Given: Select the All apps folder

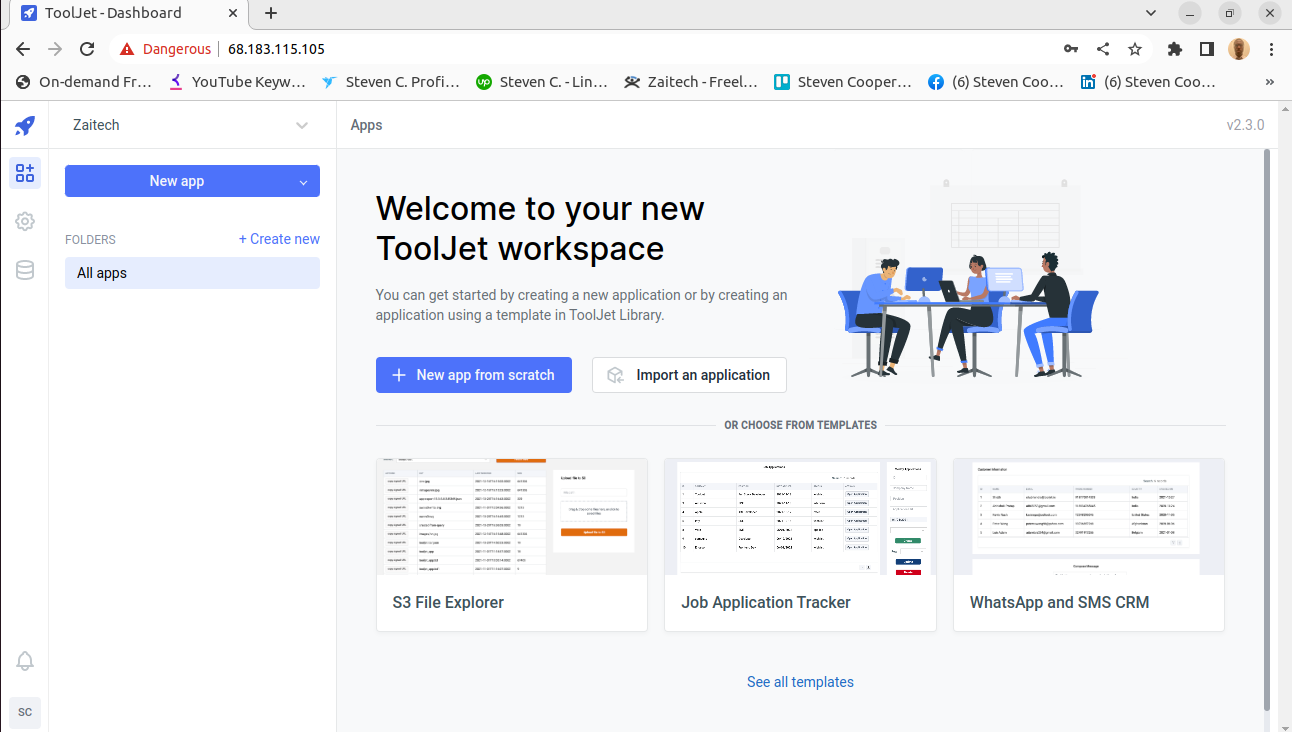Looking at the screenshot, I should point(101,272).
